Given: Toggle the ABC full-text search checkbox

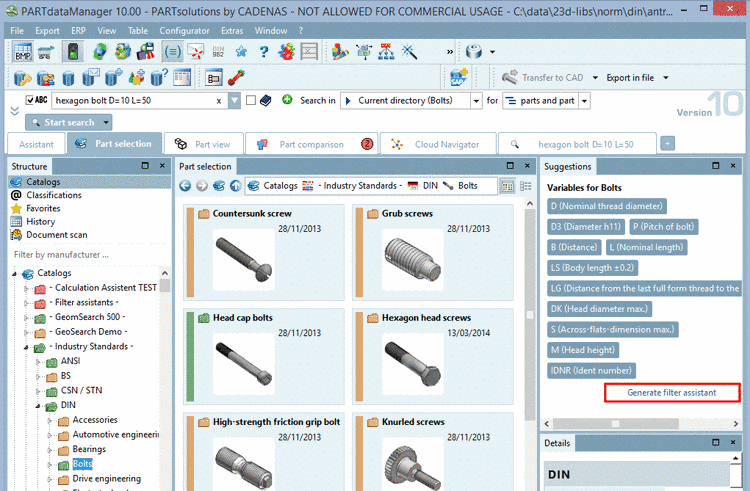Looking at the screenshot, I should [30, 100].
